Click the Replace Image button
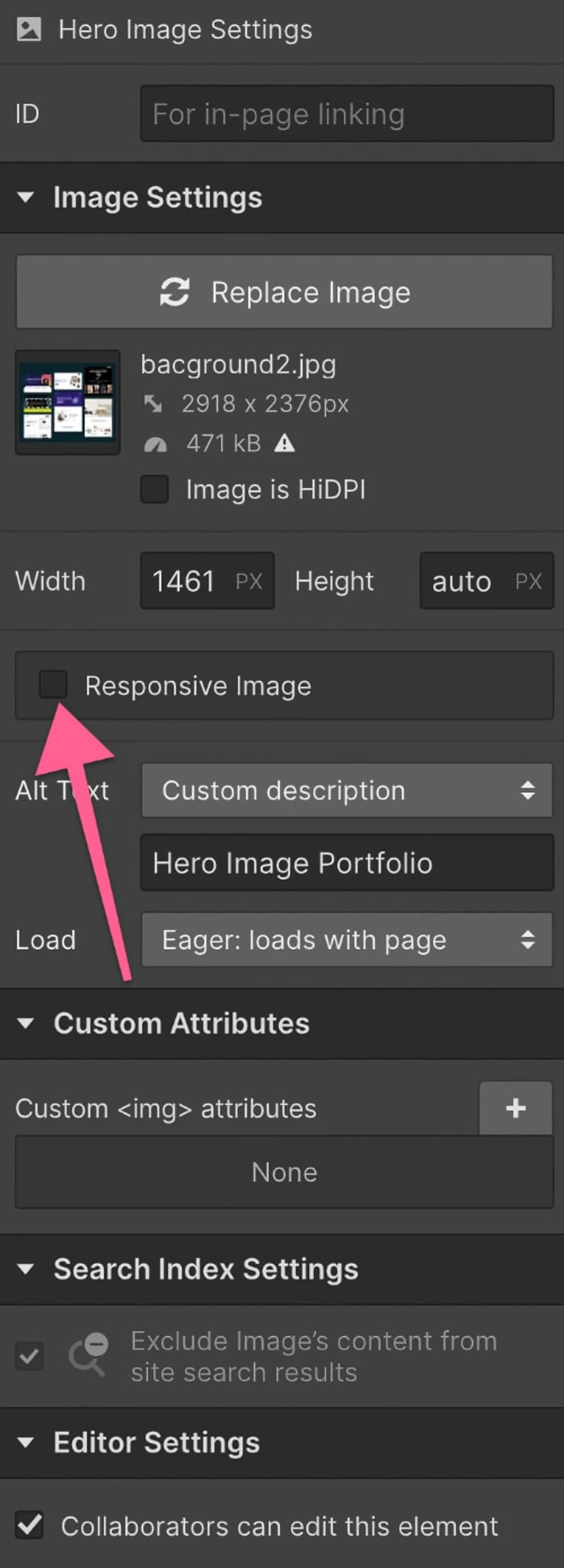Viewport: 564px width, 1568px height. 285,292
